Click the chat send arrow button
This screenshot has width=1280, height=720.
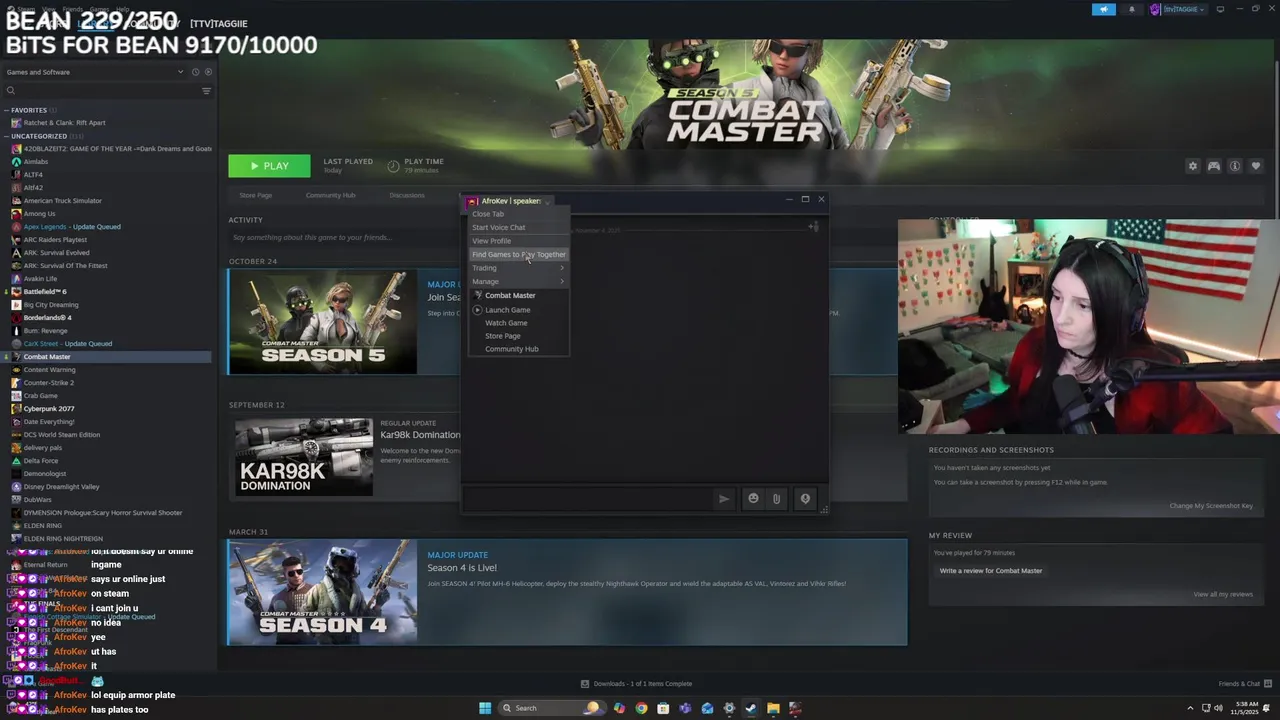[724, 499]
